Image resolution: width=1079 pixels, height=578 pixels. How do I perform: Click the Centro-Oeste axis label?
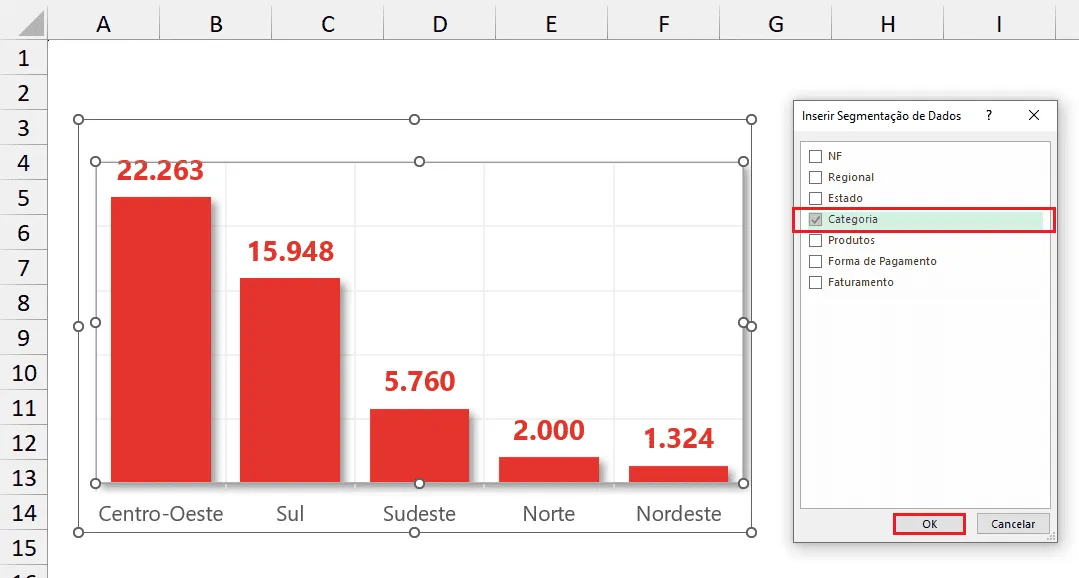161,513
